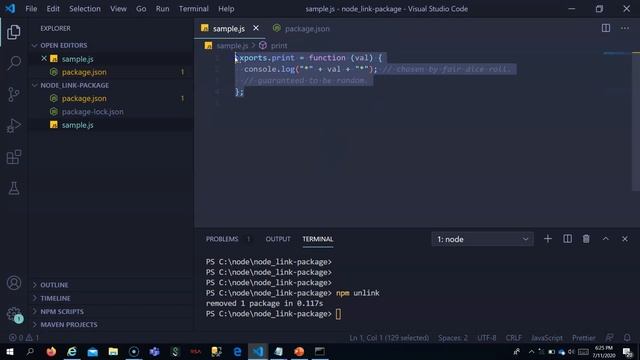Image resolution: width=640 pixels, height=360 pixels.
Task: Select the Terminal panel tab
Action: click(x=318, y=239)
